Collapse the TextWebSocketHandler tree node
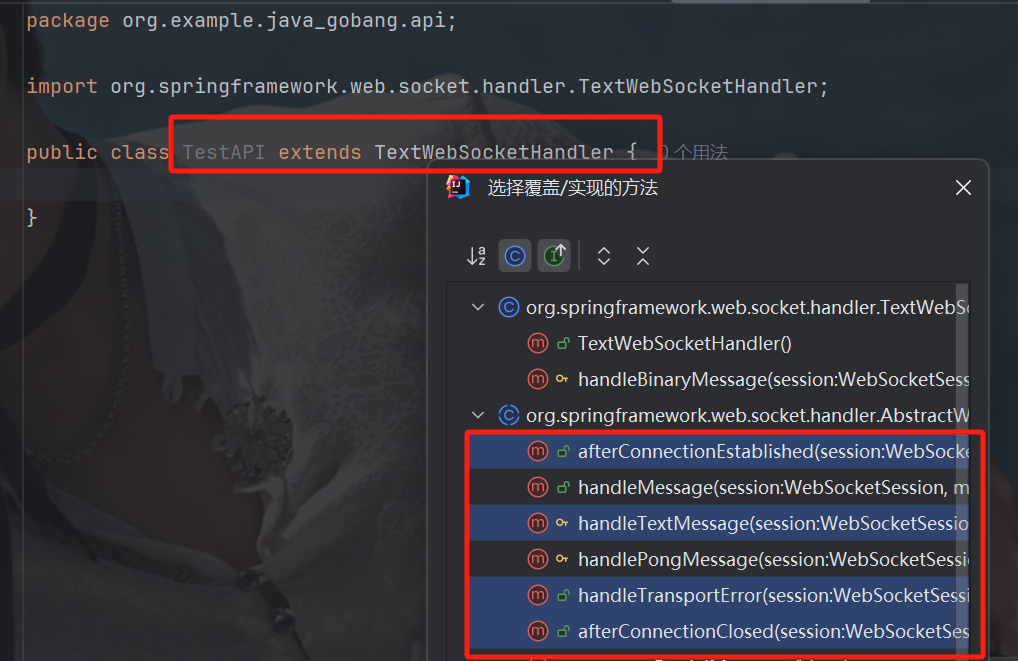Screen dimensions: 1018x661 pyautogui.click(x=477, y=307)
